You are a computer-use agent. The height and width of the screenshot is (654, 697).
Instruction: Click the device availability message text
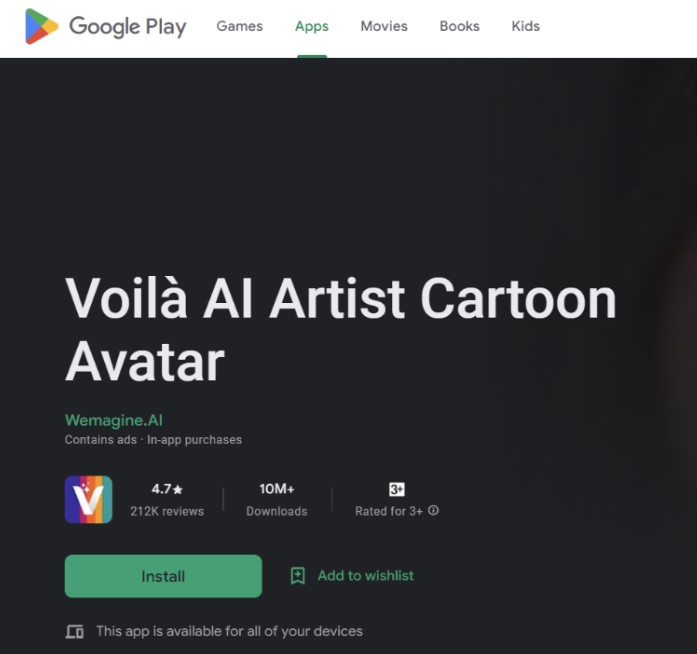tap(229, 632)
